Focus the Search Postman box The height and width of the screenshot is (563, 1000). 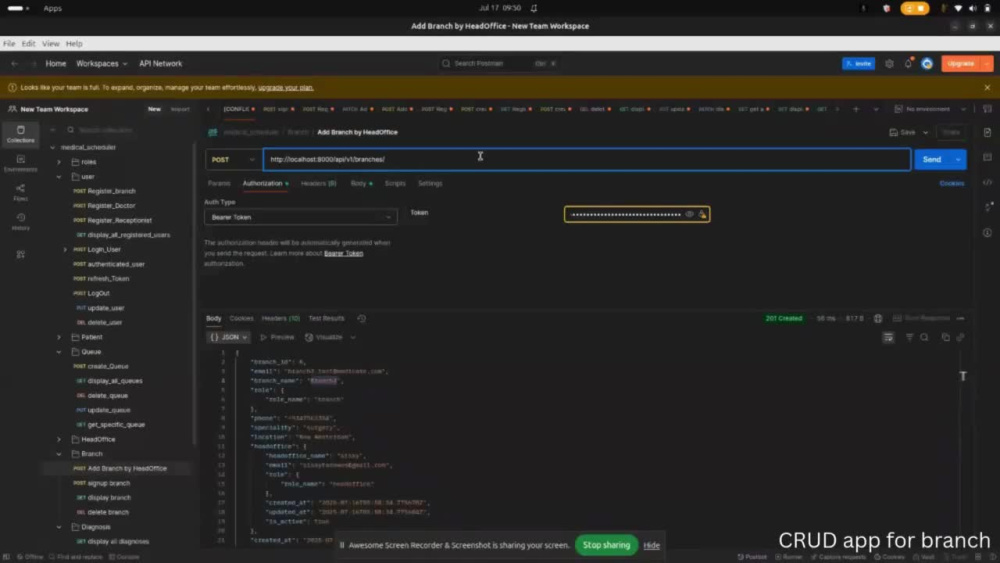[x=500, y=64]
